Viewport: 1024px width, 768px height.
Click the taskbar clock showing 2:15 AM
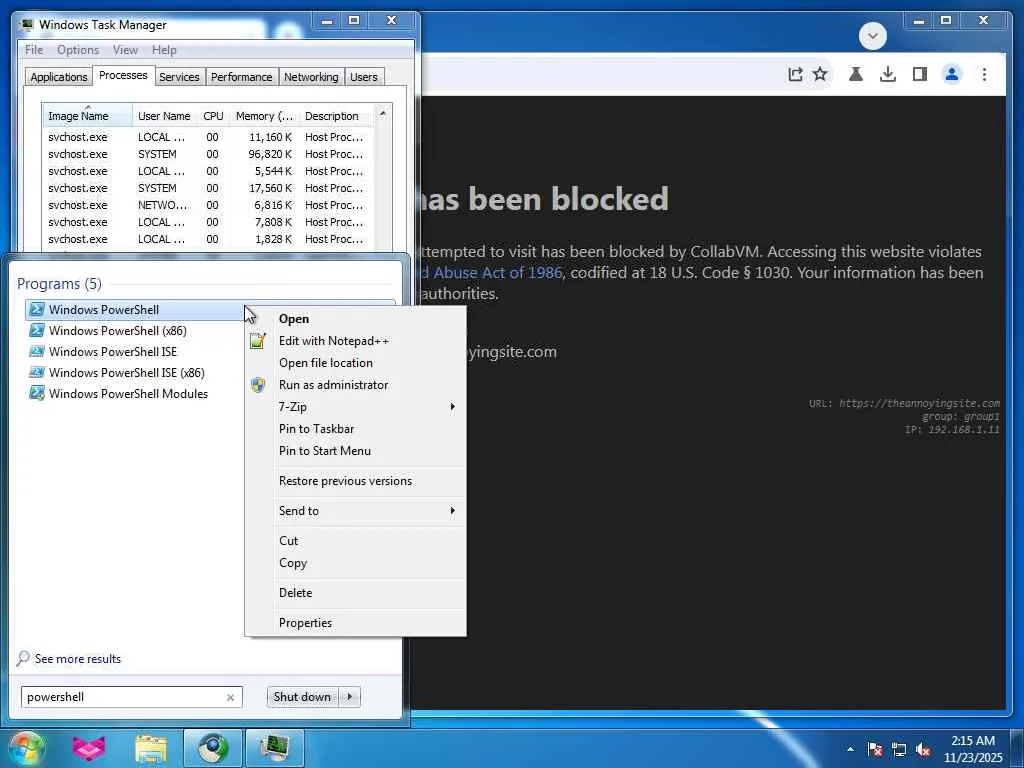972,749
